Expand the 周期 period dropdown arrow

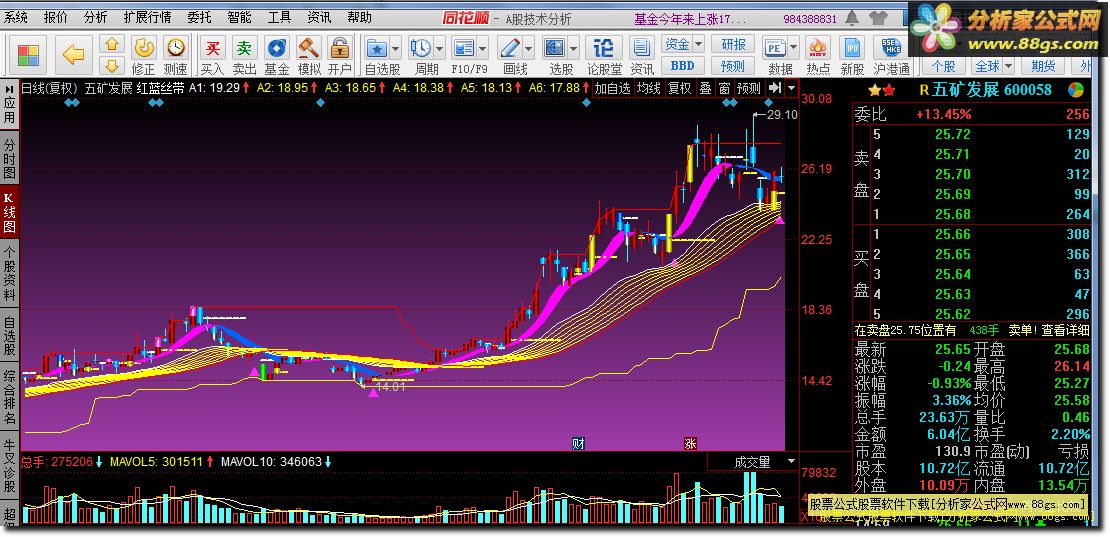[439, 48]
